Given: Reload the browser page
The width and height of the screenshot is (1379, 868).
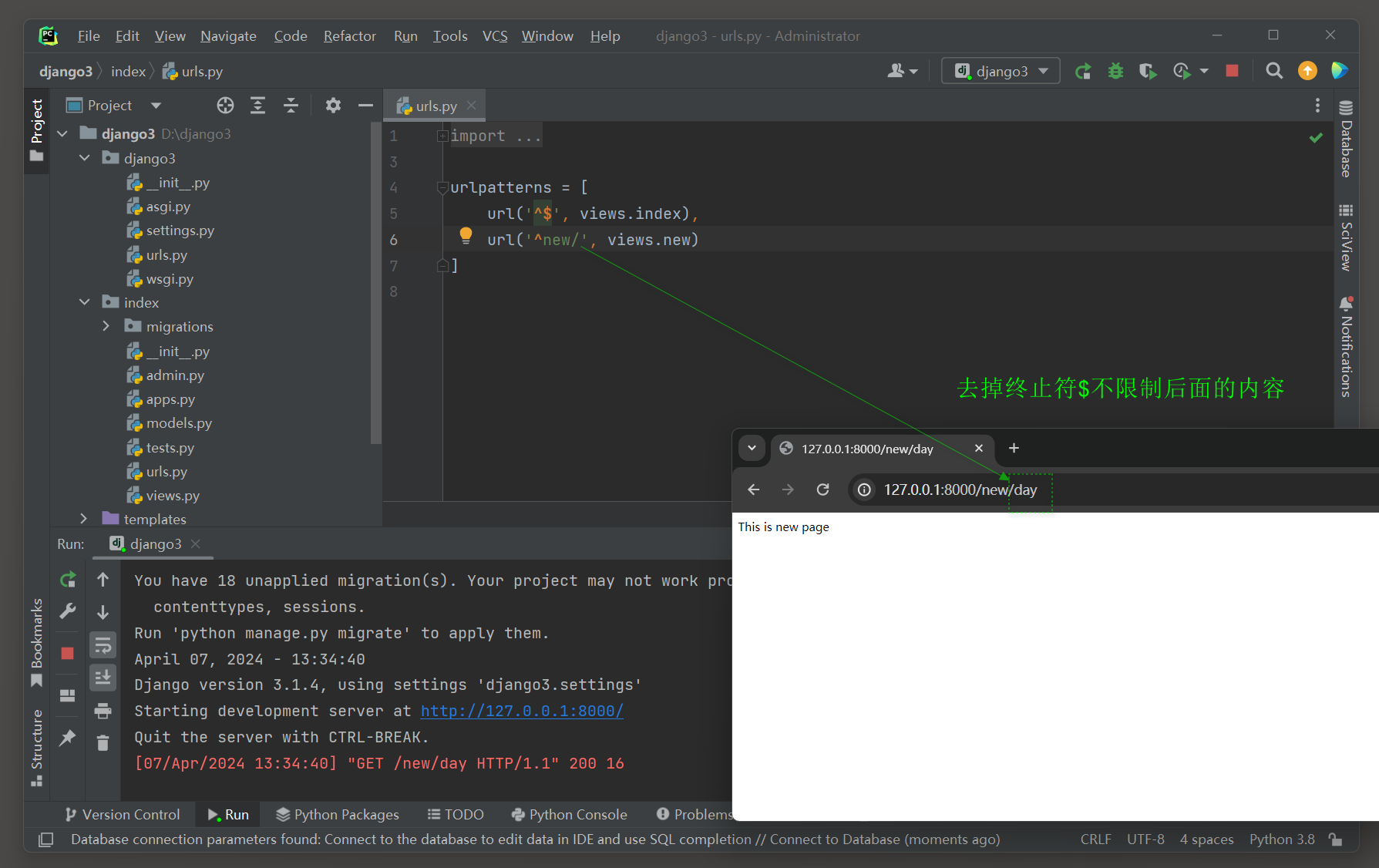Looking at the screenshot, I should tap(823, 490).
